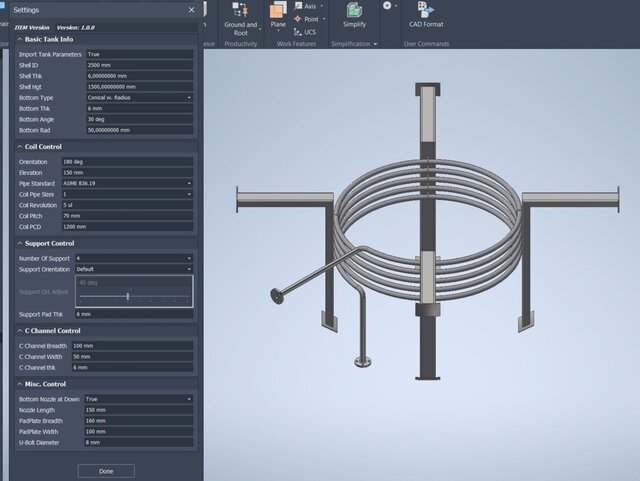Click the Simplify tool icon

[354, 9]
